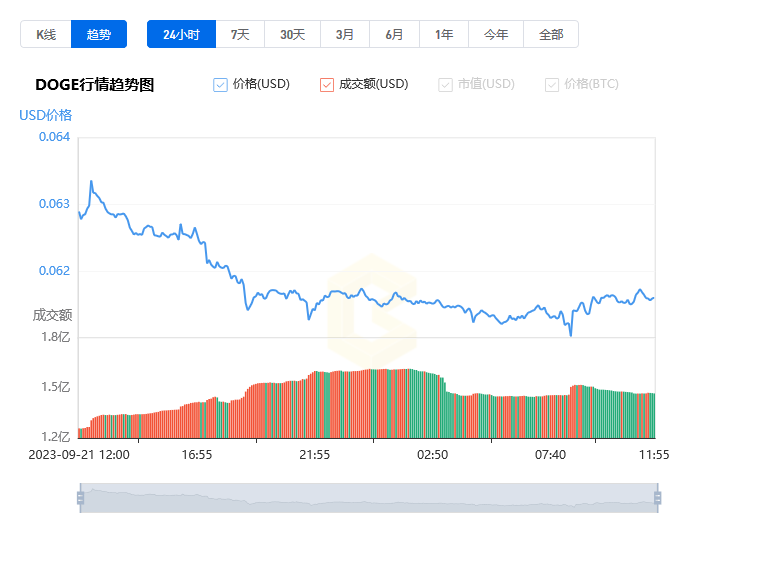780x563 pixels.
Task: Show the 1年 range chart
Action: point(444,34)
